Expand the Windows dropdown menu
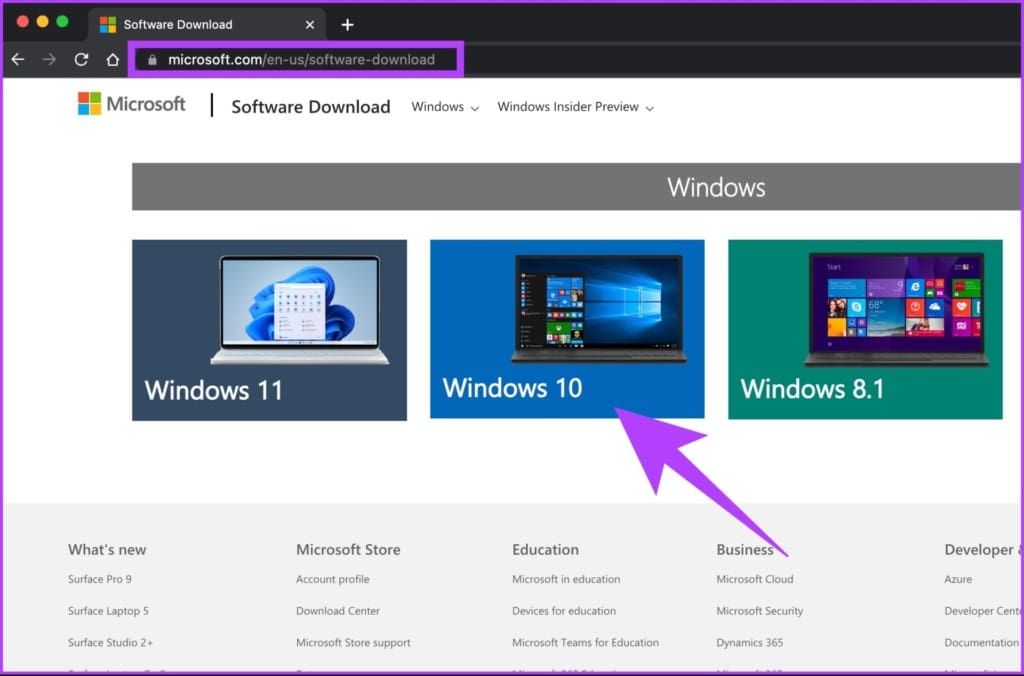Image resolution: width=1024 pixels, height=676 pixels. tap(445, 107)
